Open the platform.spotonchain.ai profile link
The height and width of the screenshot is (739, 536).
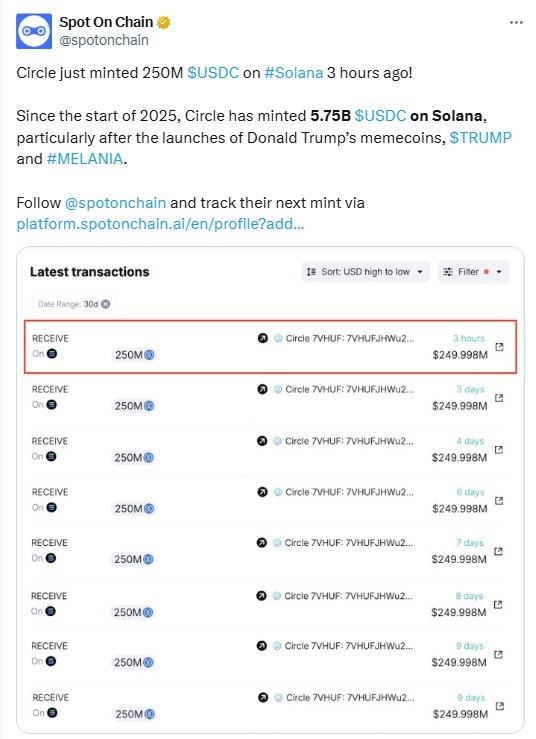160,224
